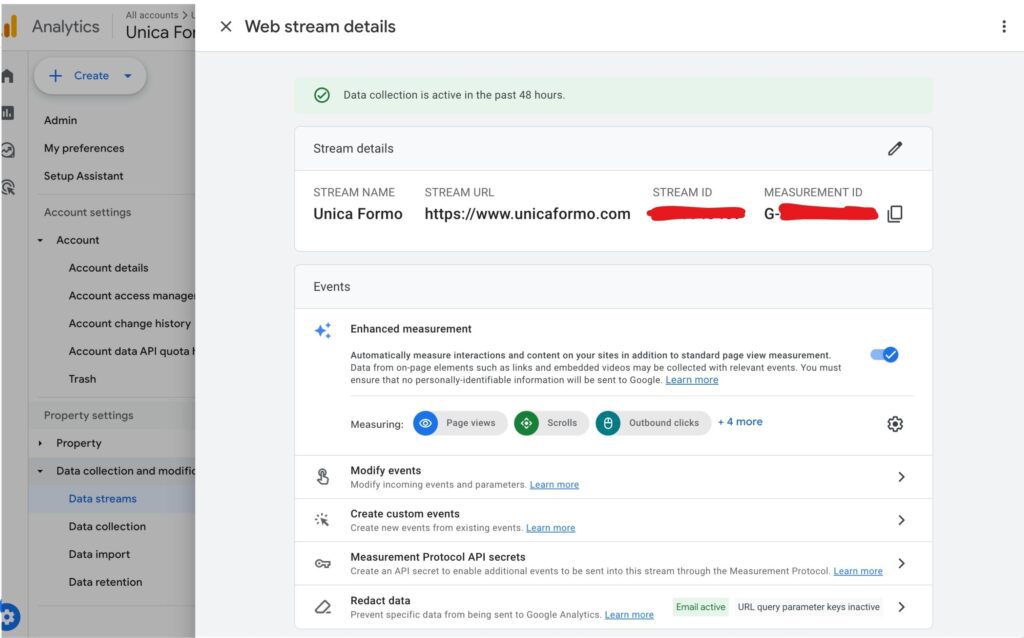Click Learn more link under Enhanced measurement
This screenshot has width=1024, height=638.
[691, 380]
